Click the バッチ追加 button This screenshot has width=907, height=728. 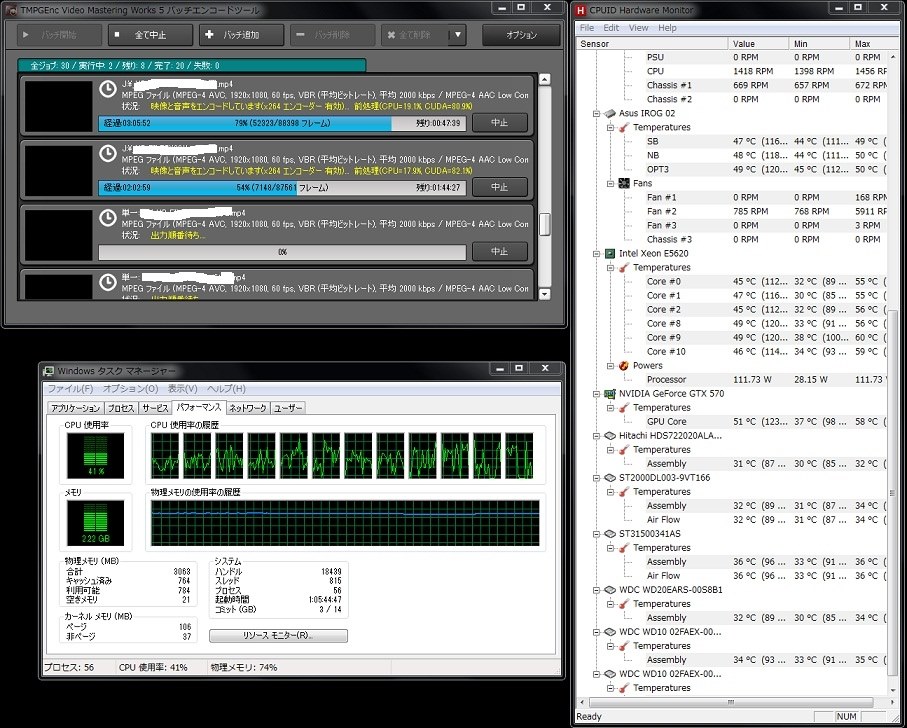241,35
